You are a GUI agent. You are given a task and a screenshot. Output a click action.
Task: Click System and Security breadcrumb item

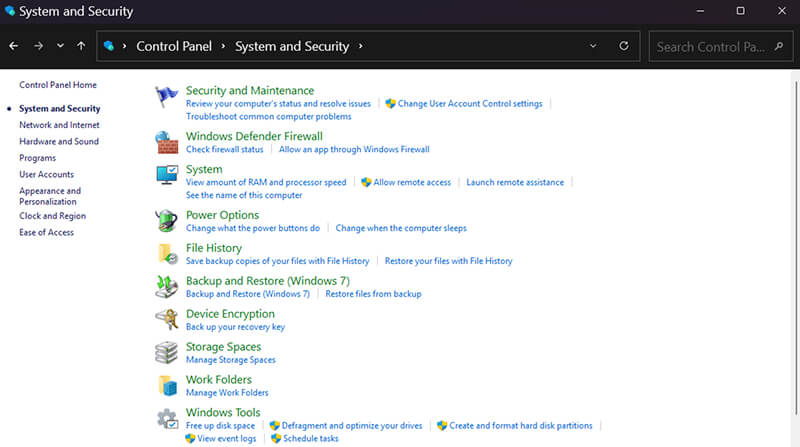292,46
